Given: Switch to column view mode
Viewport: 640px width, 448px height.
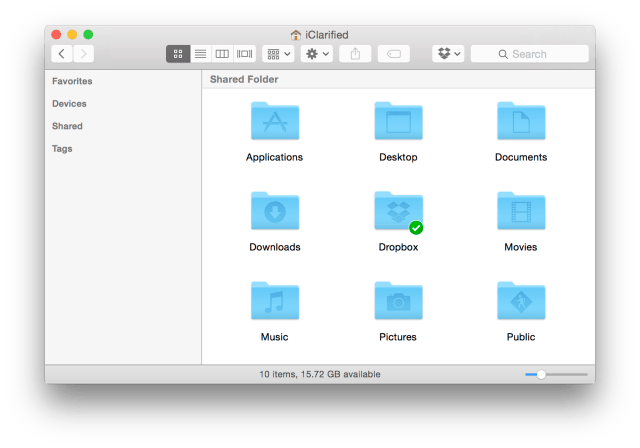Looking at the screenshot, I should point(222,54).
